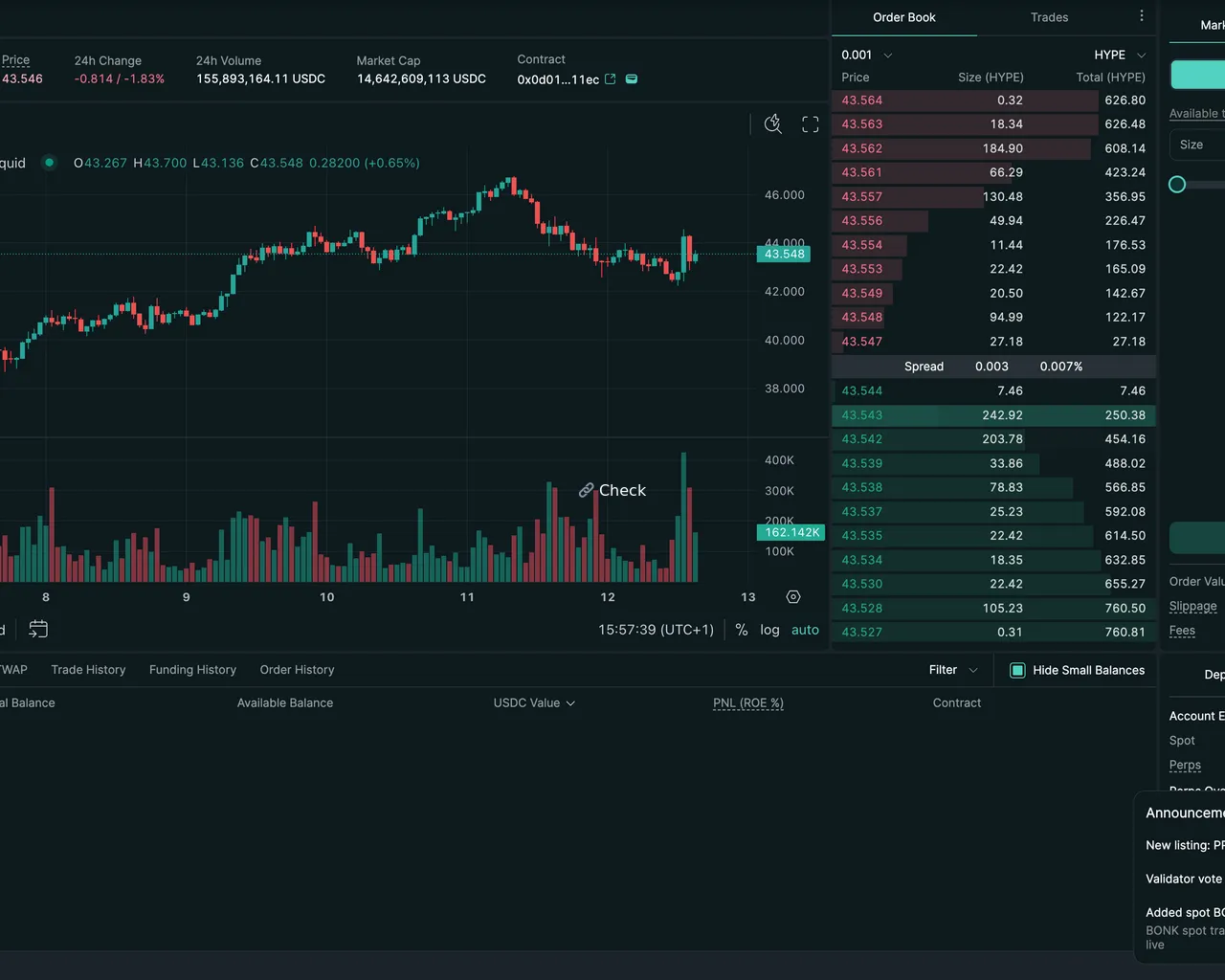Enter fullscreen chart mode

(x=811, y=124)
